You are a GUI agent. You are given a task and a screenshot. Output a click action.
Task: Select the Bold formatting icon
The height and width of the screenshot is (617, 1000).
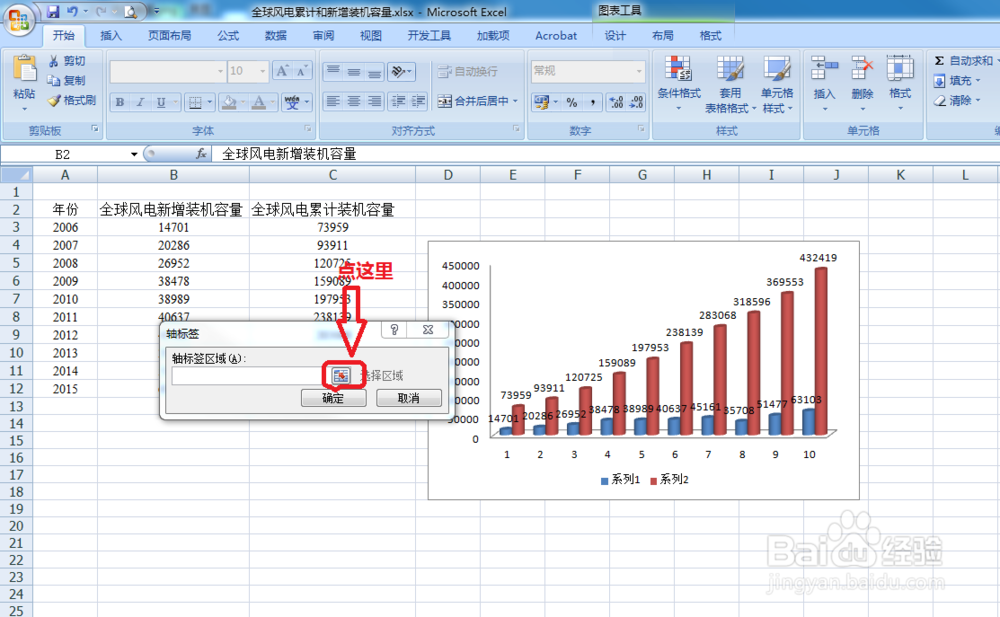click(x=118, y=102)
